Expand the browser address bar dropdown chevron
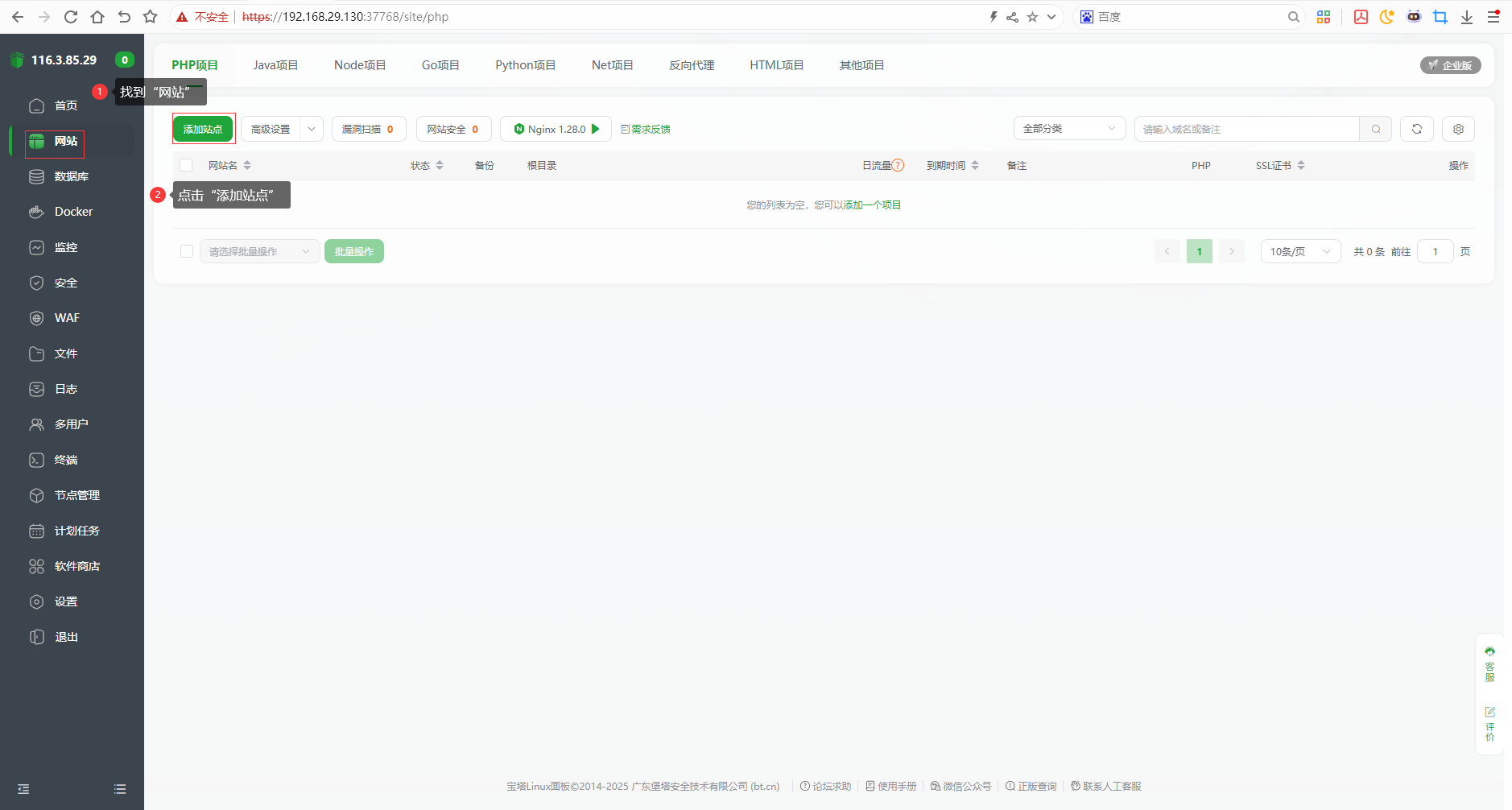The height and width of the screenshot is (810, 1512). 1051,17
